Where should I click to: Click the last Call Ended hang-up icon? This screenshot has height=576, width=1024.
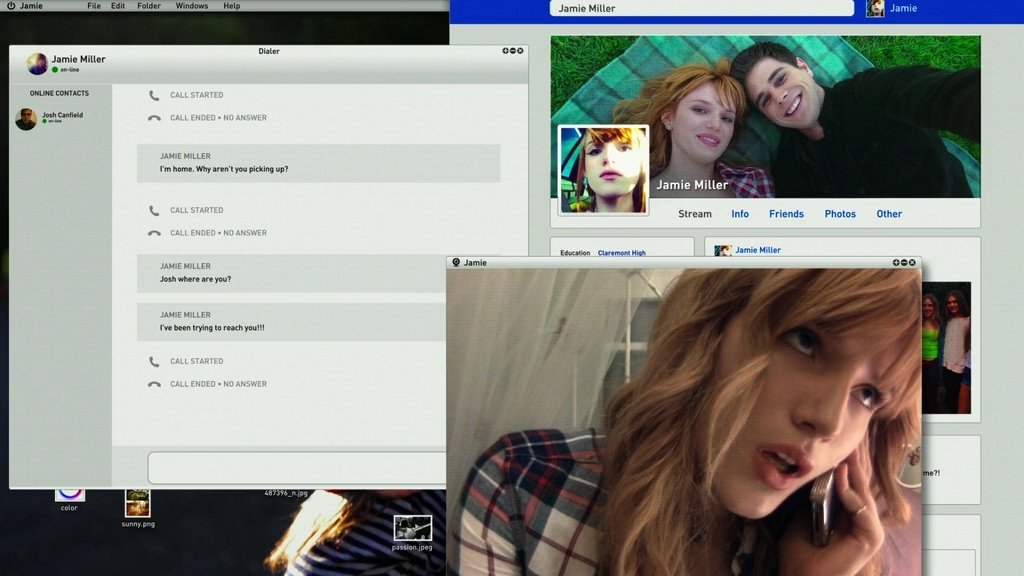(154, 384)
